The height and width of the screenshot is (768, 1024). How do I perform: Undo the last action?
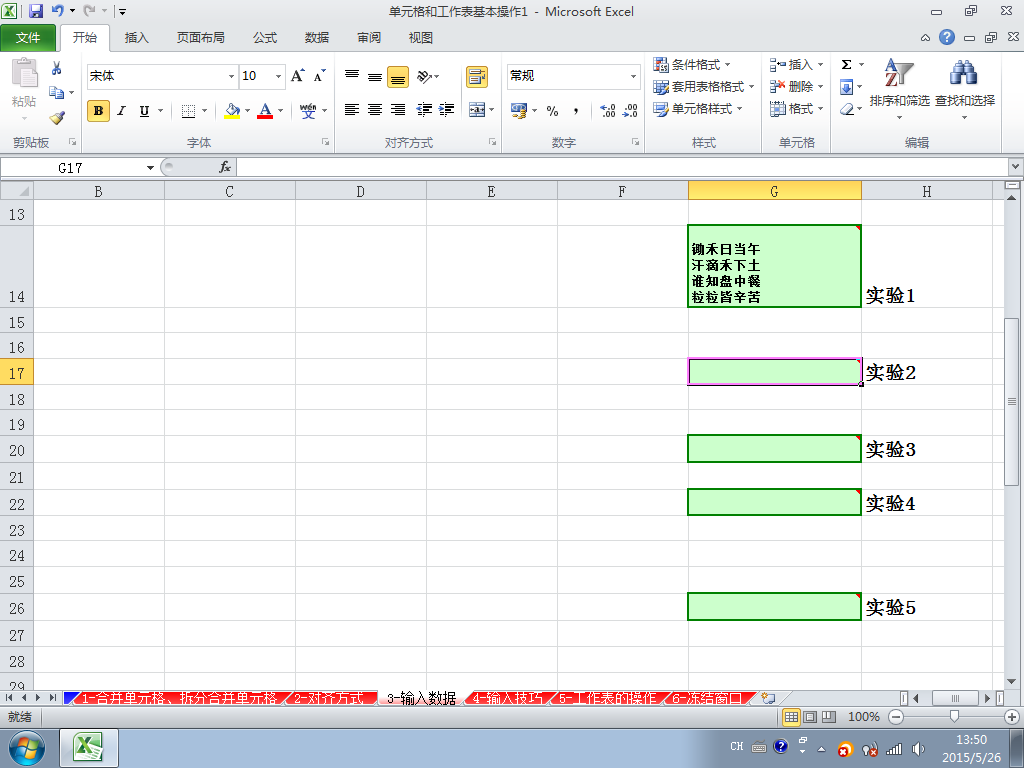pyautogui.click(x=57, y=11)
